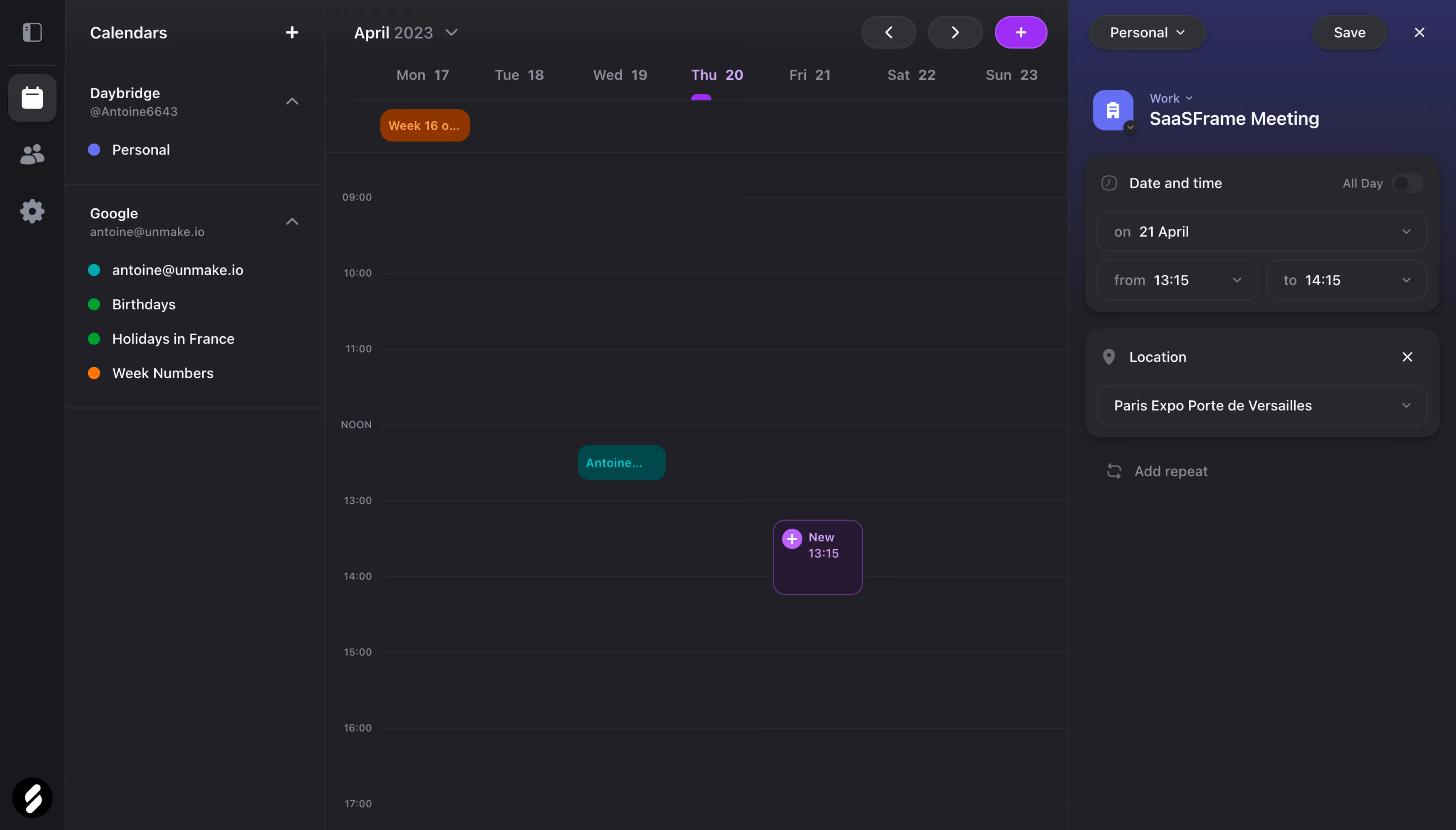
Task: Create a new event with the purple plus
Action: tap(1020, 33)
